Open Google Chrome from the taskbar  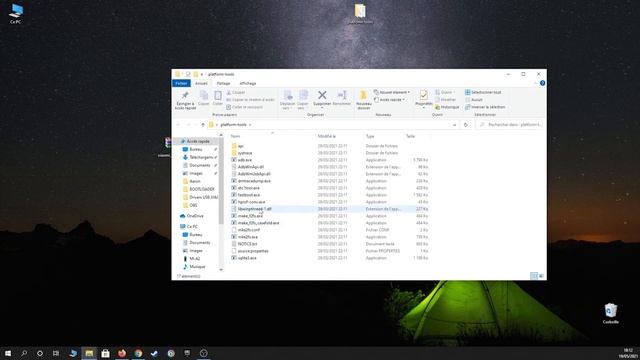138,353
